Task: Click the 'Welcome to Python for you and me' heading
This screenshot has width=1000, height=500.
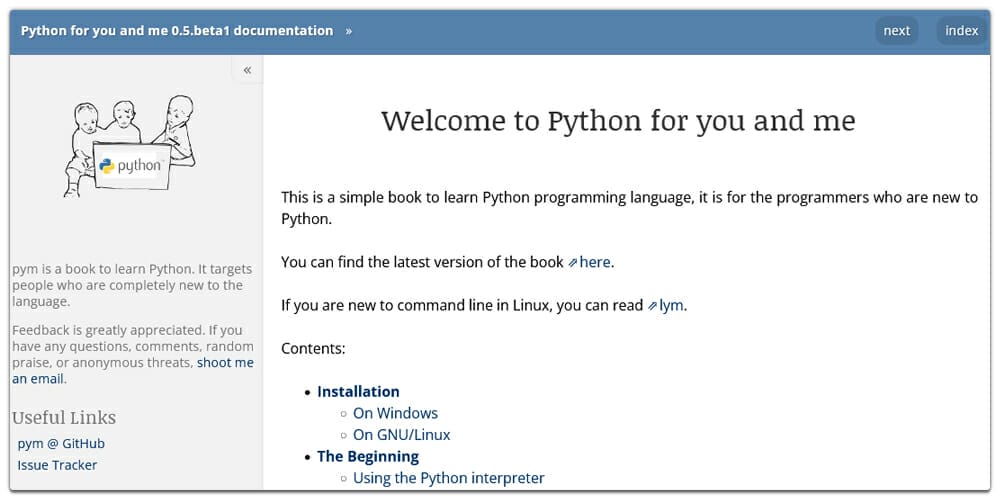Action: (618, 121)
